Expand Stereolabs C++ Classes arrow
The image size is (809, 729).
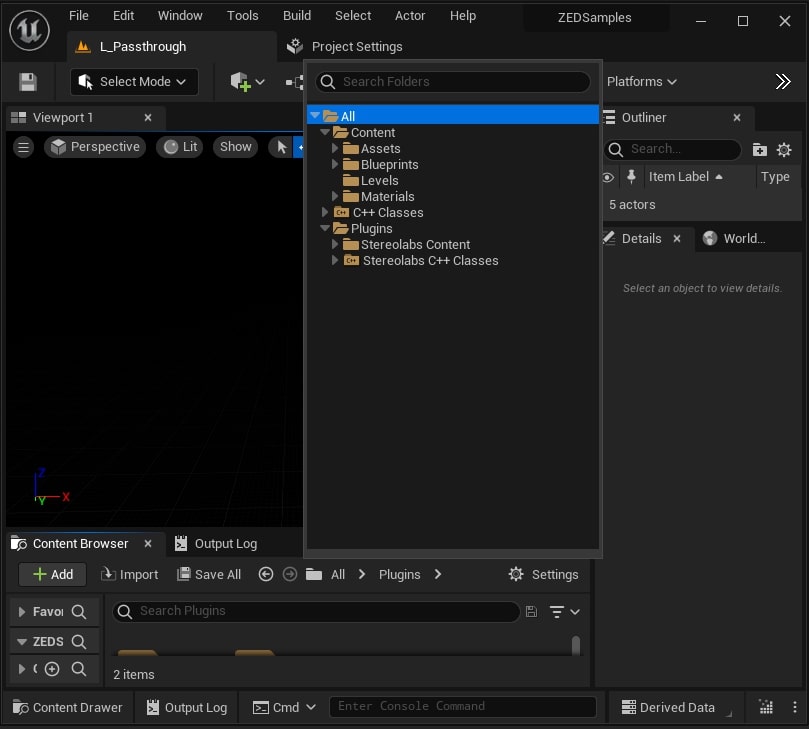[x=335, y=260]
